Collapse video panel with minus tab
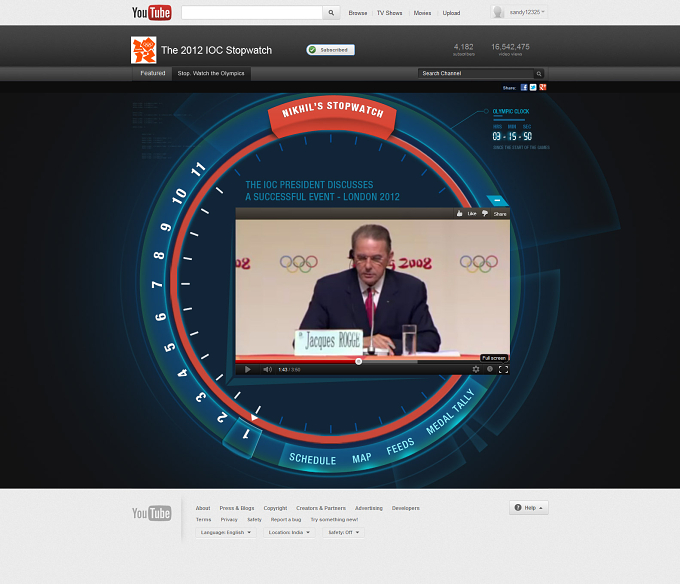This screenshot has width=680, height=584. pos(497,200)
